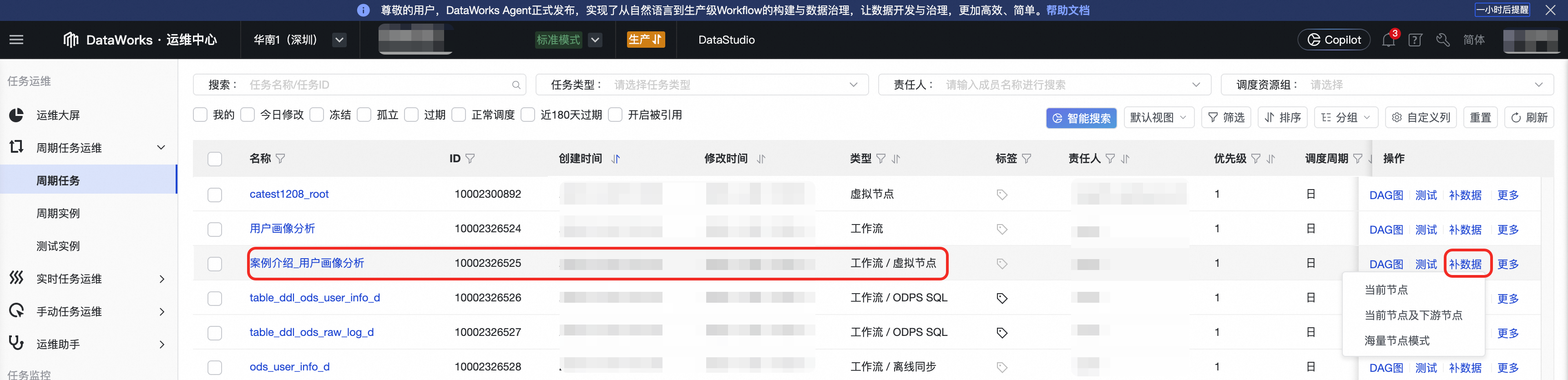Click the 智能搜索 button

[x=1082, y=118]
